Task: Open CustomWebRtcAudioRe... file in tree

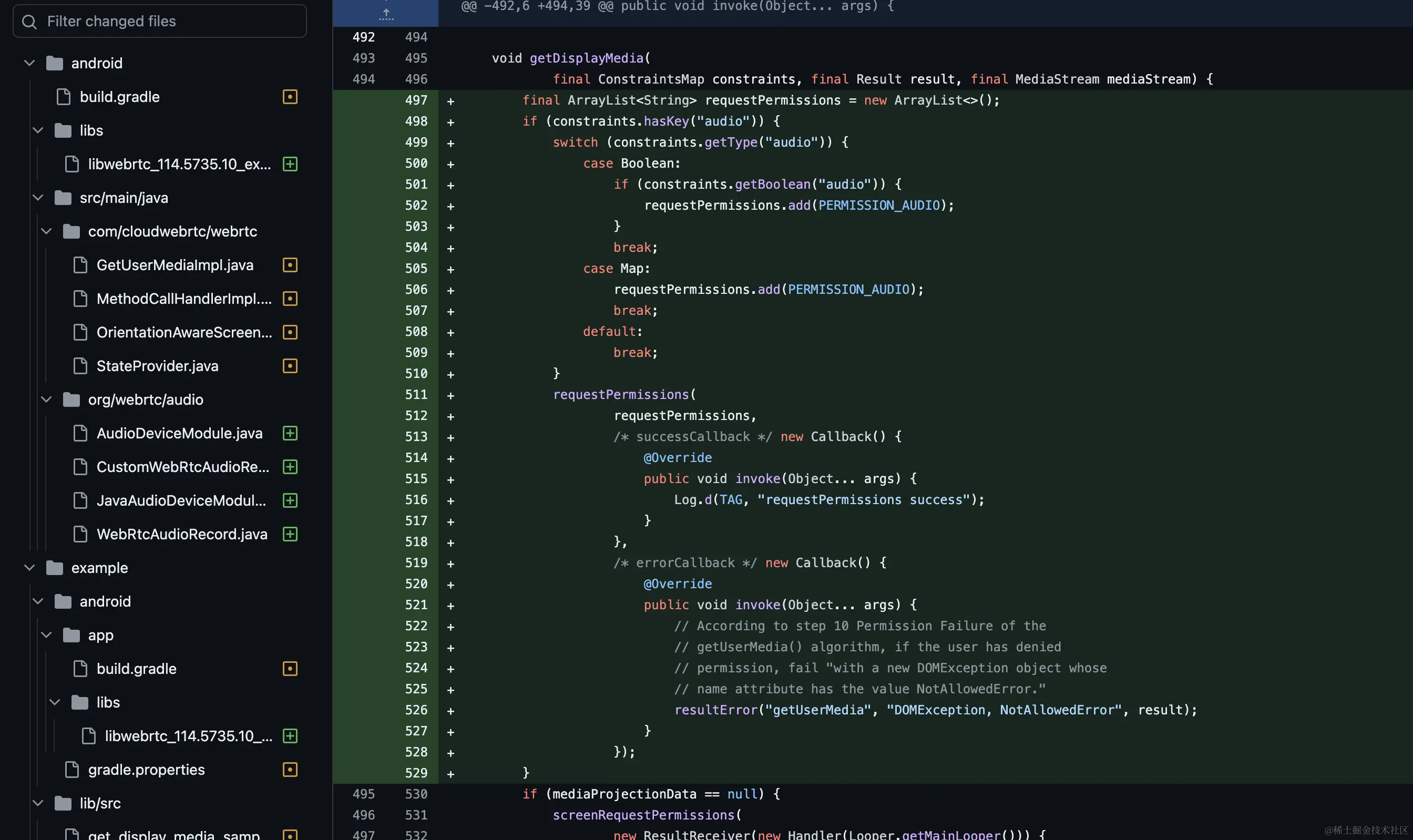Action: [x=182, y=467]
